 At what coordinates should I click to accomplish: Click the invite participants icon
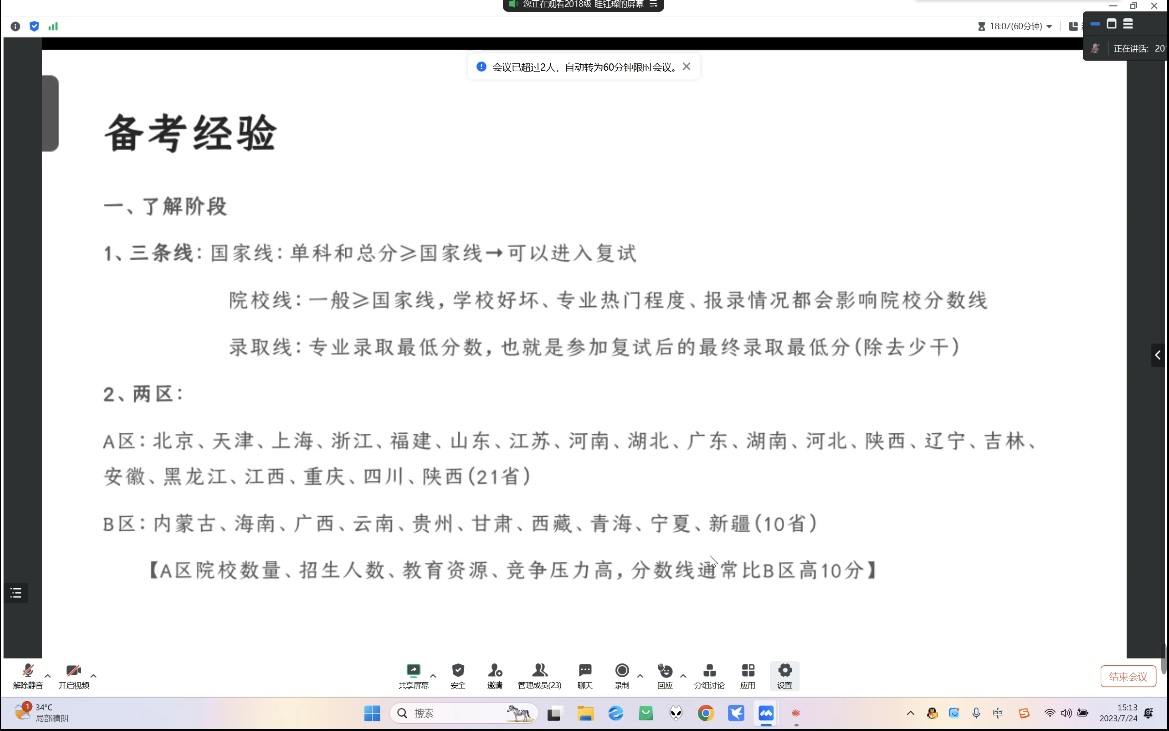pos(495,673)
